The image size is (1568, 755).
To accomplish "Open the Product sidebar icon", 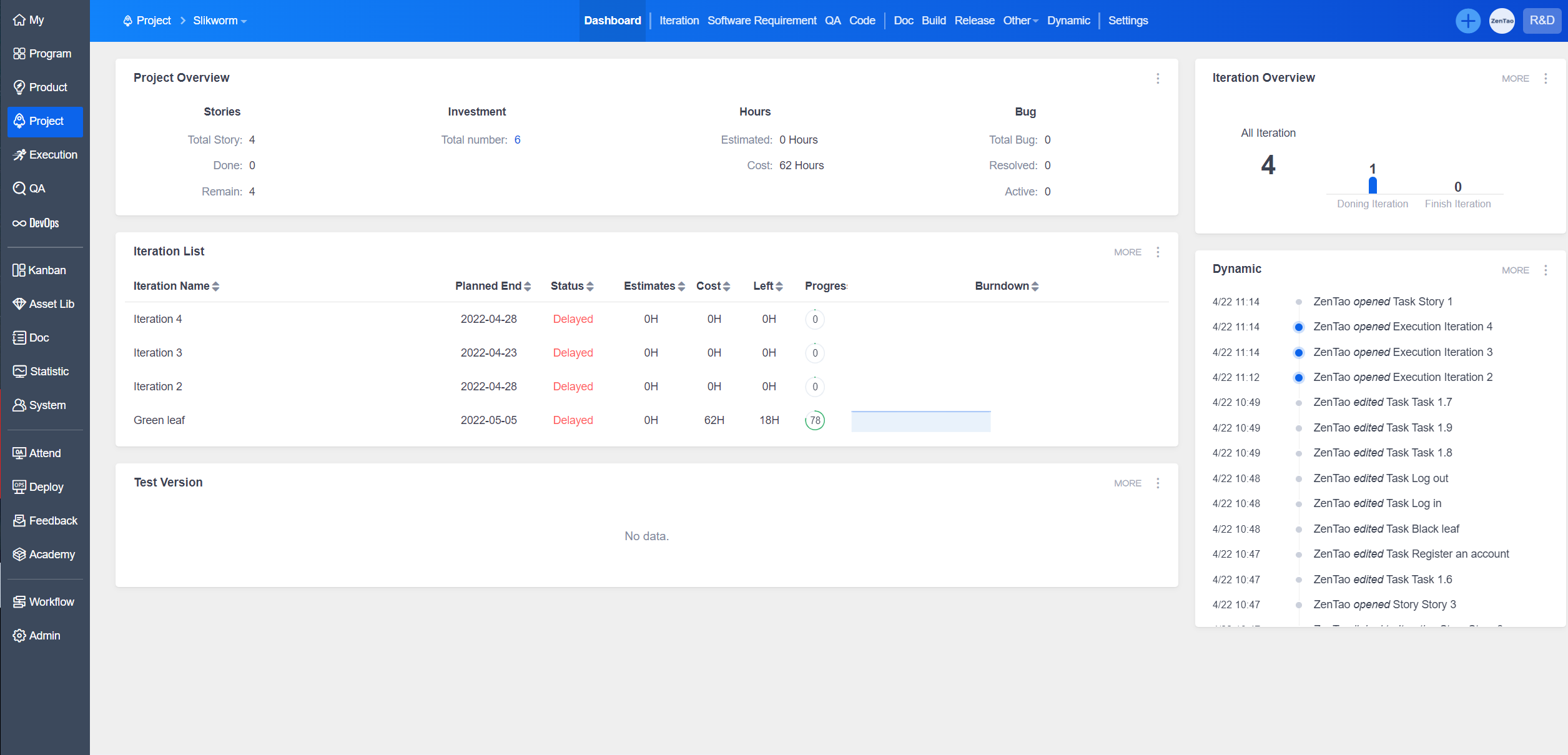I will coord(19,87).
